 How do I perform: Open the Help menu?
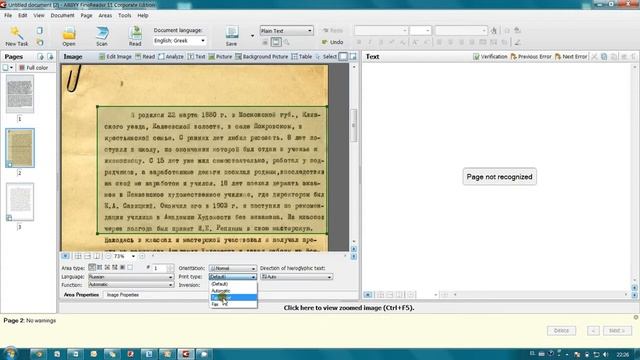pyautogui.click(x=143, y=16)
